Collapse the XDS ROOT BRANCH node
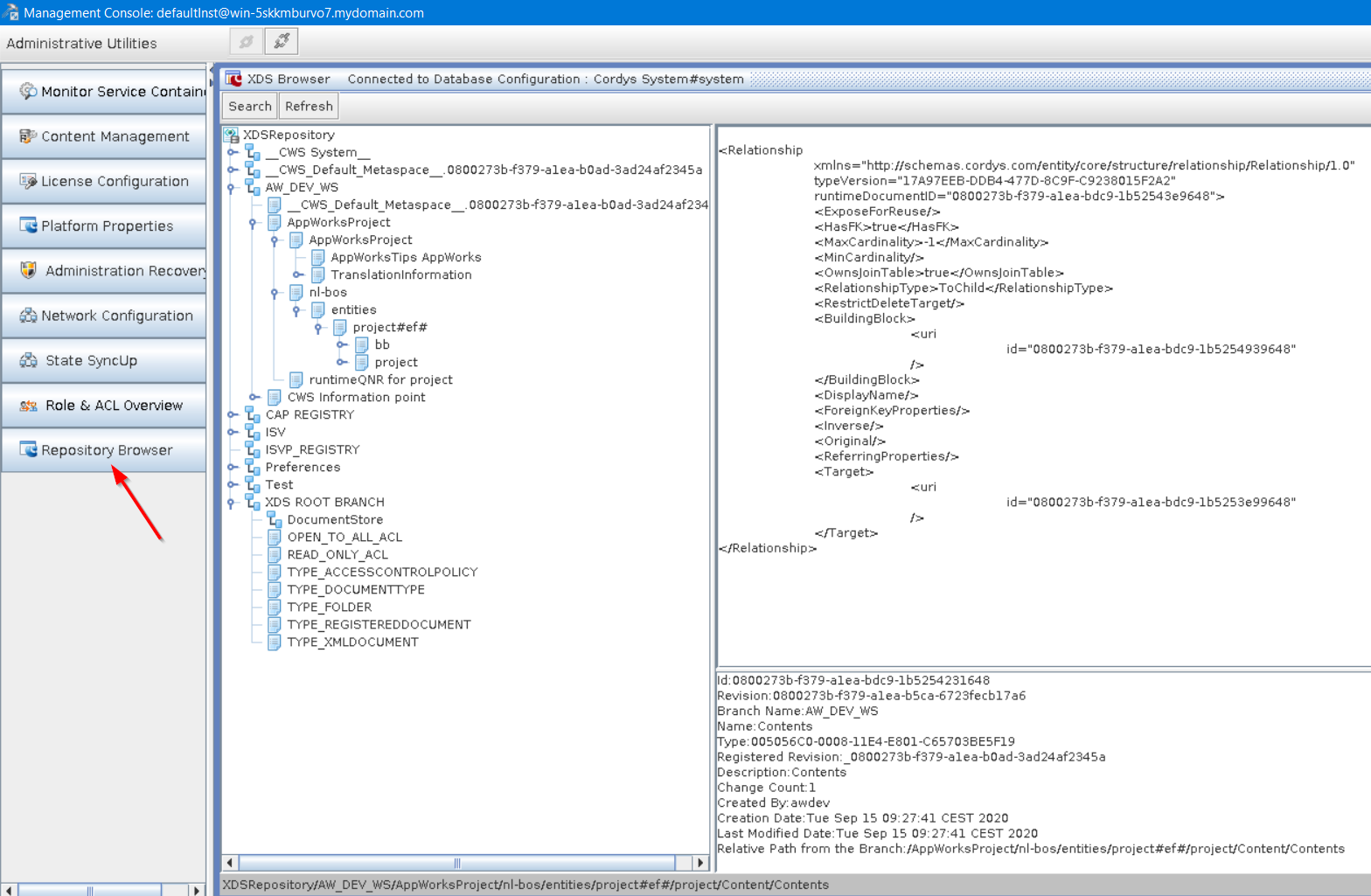Viewport: 1371px width, 896px height. [232, 502]
